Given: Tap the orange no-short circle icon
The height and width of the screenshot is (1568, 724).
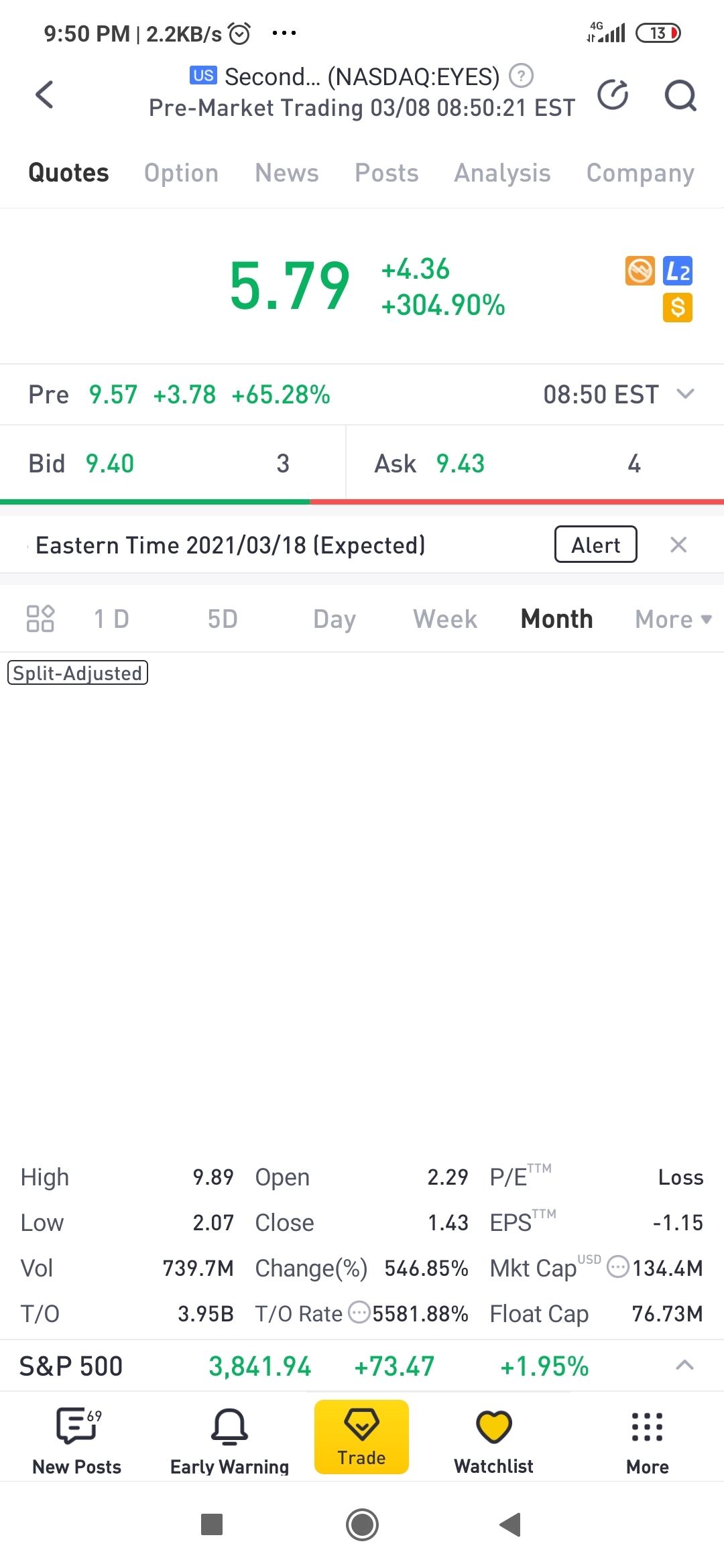Looking at the screenshot, I should (640, 271).
